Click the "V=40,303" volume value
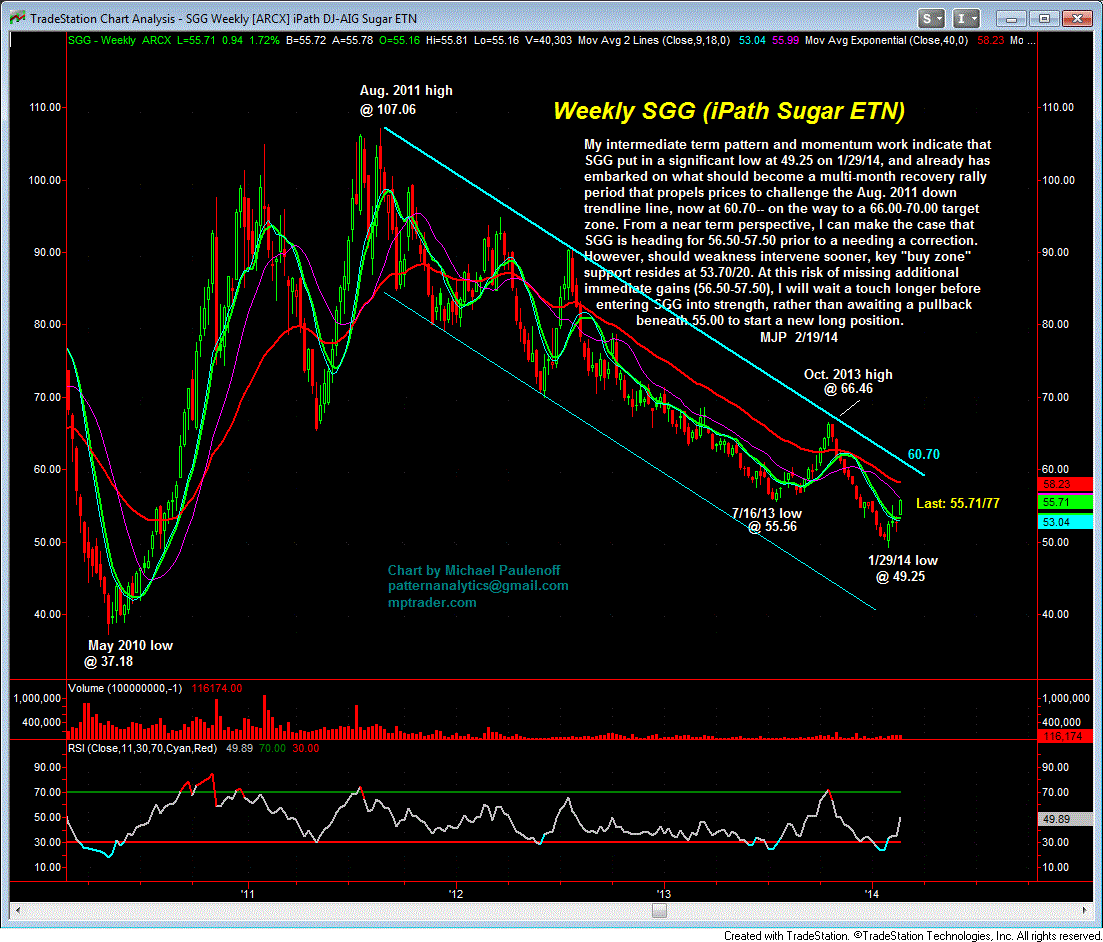Viewport: 1103px width, 942px height. [549, 41]
